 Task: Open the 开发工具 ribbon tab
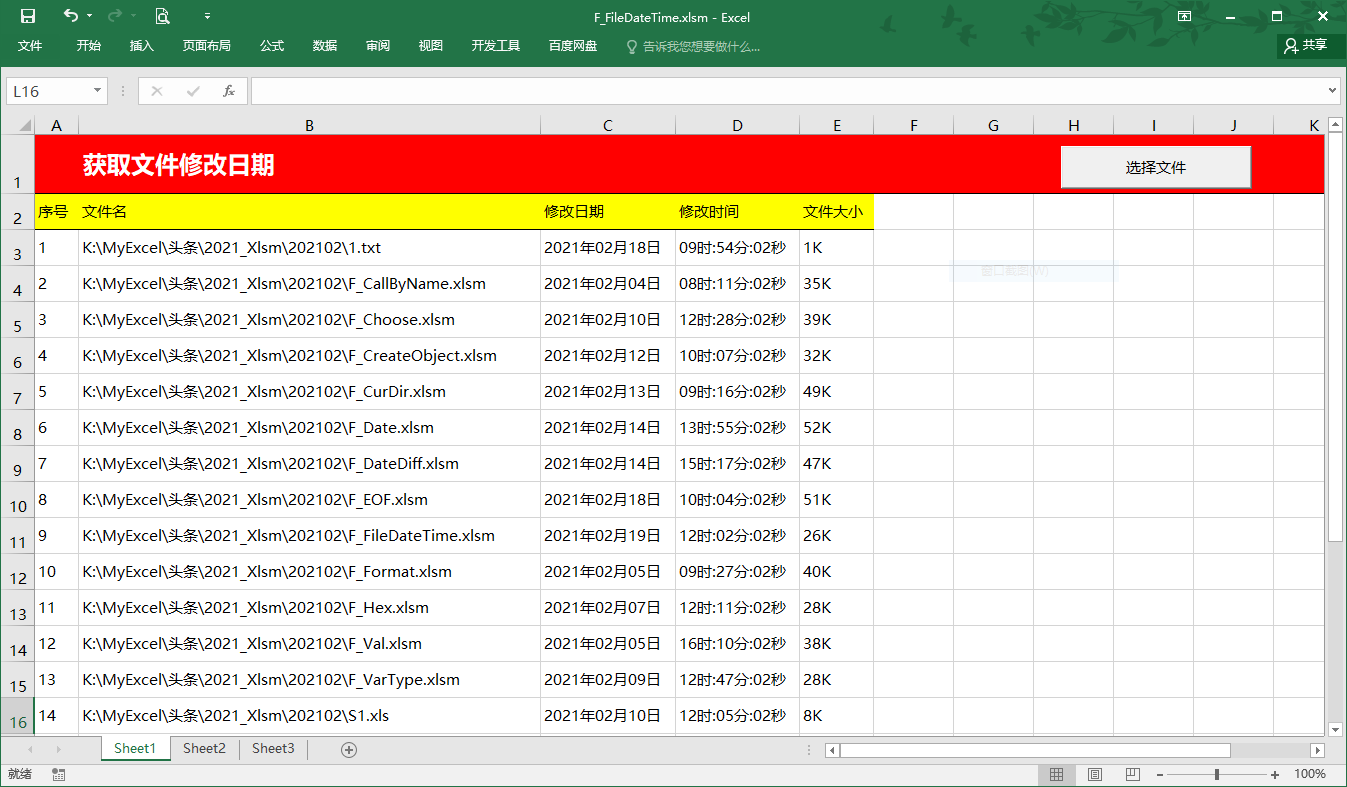496,46
